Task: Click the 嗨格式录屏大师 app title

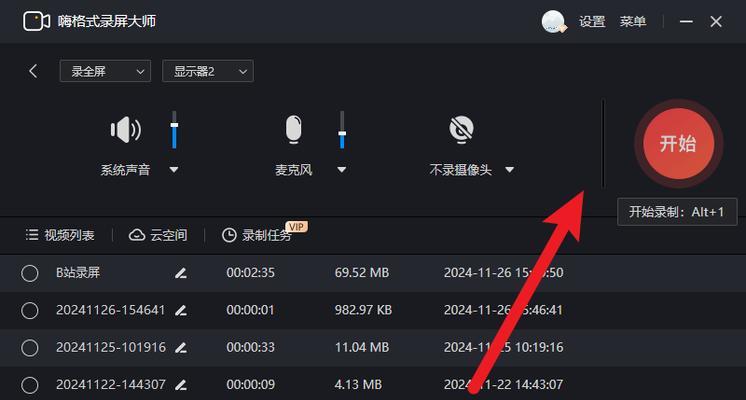Action: pyautogui.click(x=107, y=21)
